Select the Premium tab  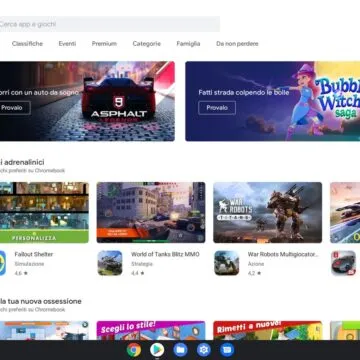(x=104, y=44)
